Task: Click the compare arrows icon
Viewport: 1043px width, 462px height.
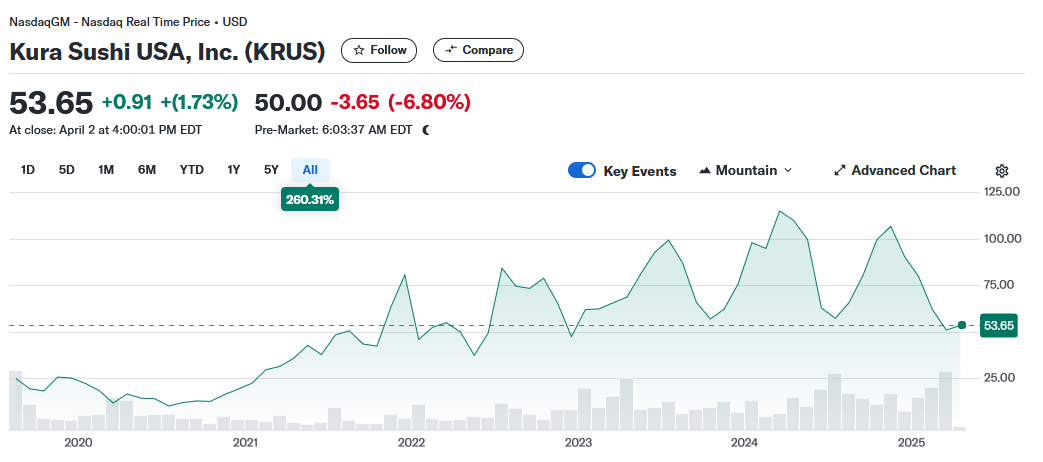Action: (451, 50)
